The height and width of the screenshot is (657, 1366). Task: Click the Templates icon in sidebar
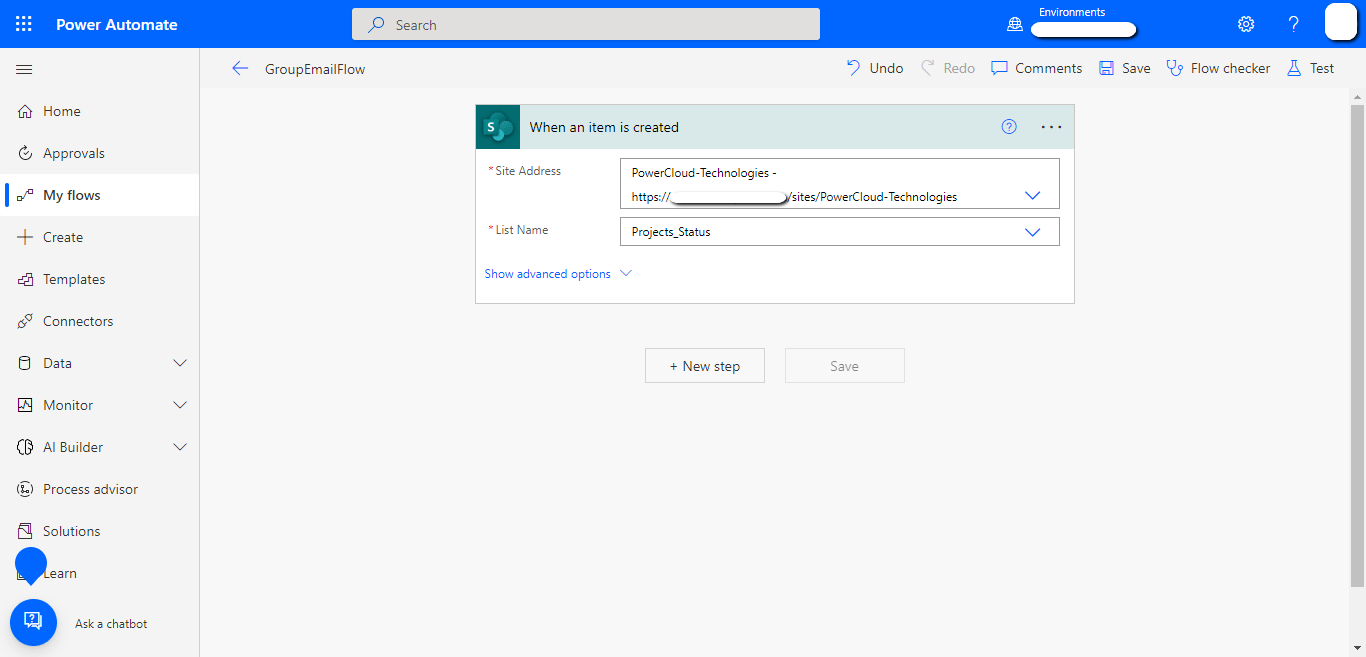click(x=25, y=279)
